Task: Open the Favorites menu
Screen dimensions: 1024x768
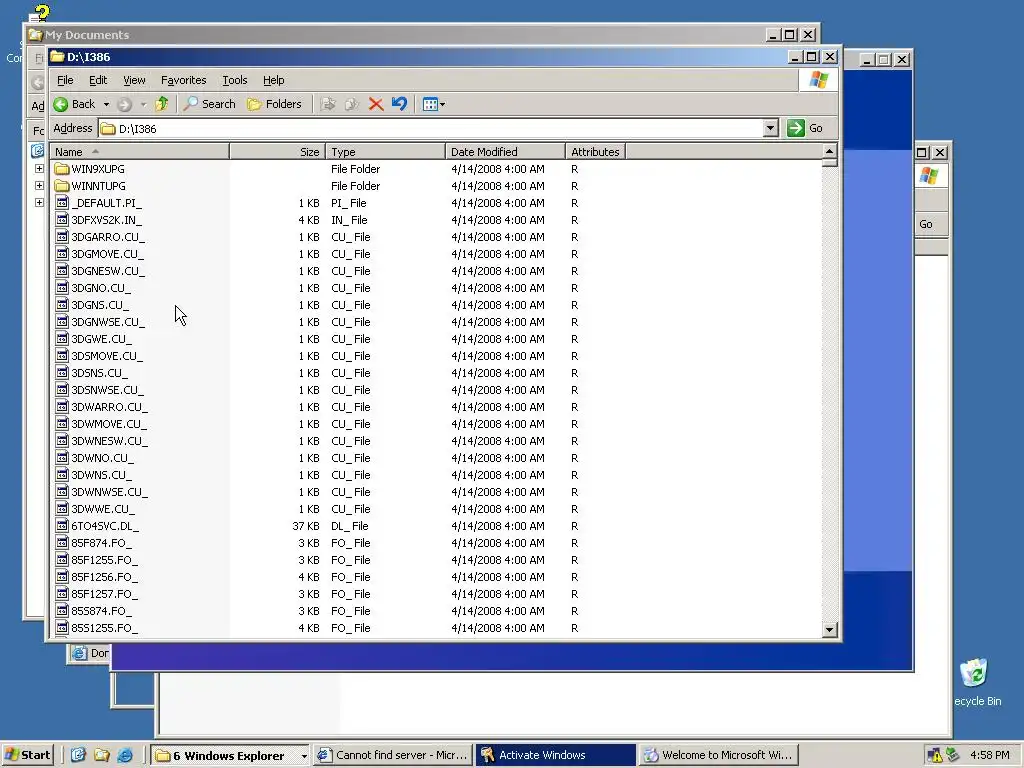Action: 184,80
